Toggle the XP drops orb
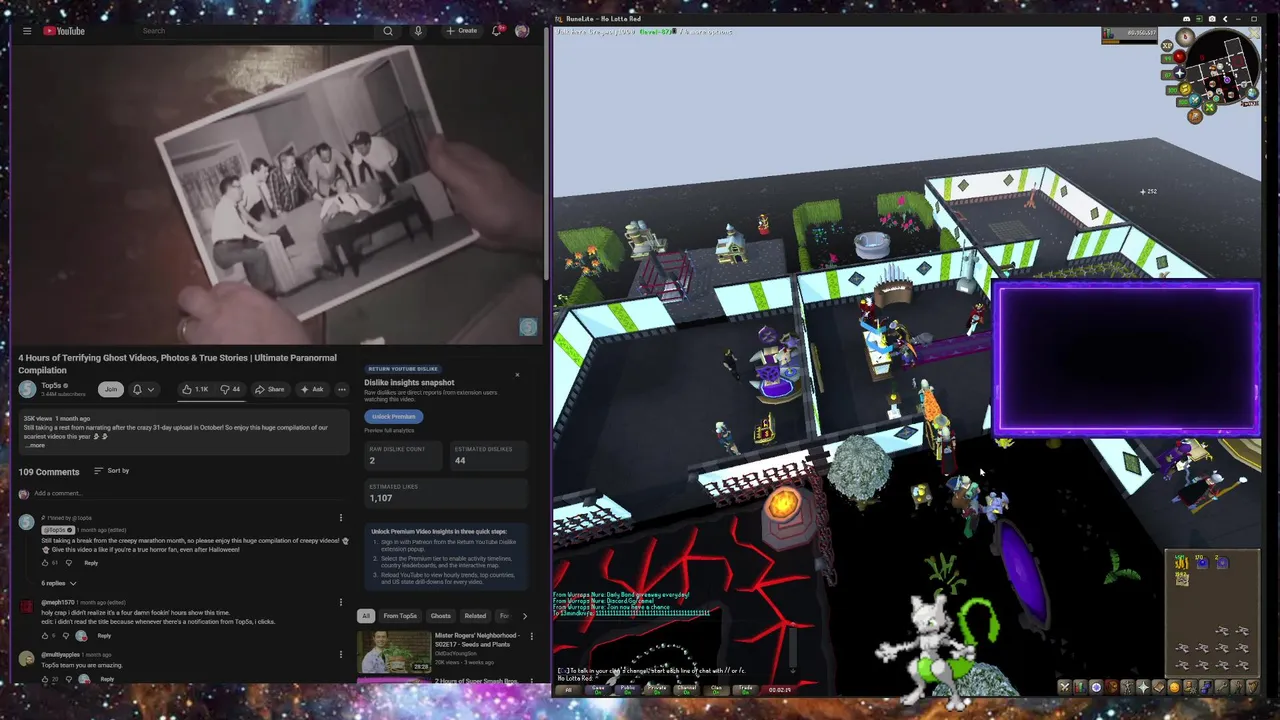Screen dimensions: 1280x720 [x=1167, y=45]
